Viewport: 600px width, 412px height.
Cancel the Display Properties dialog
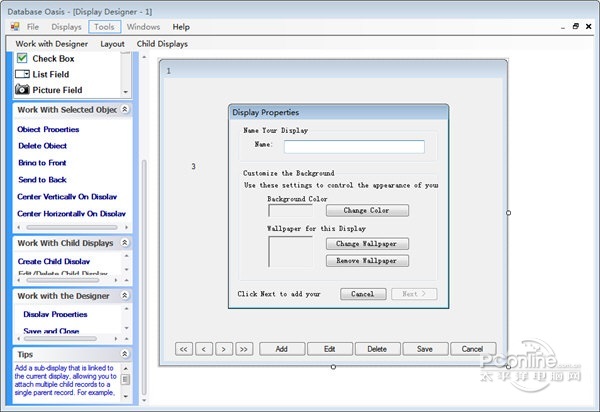[x=363, y=294]
